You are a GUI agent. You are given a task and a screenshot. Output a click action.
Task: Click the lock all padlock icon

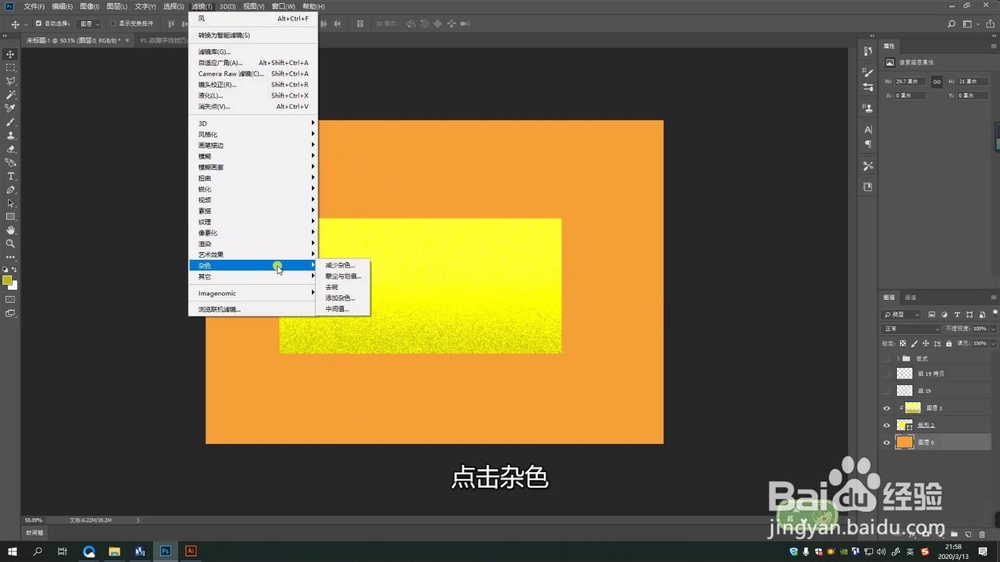tap(949, 343)
